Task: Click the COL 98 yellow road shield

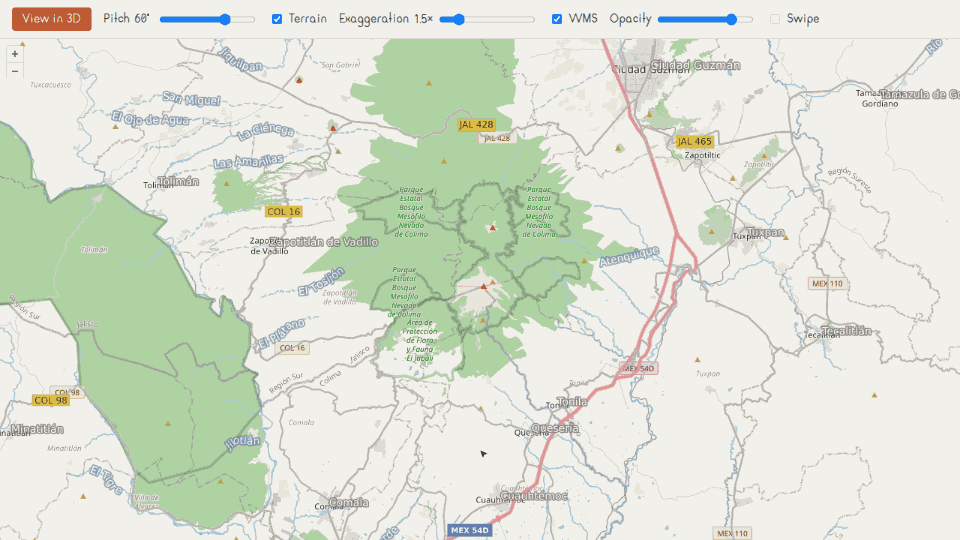Action: click(51, 400)
